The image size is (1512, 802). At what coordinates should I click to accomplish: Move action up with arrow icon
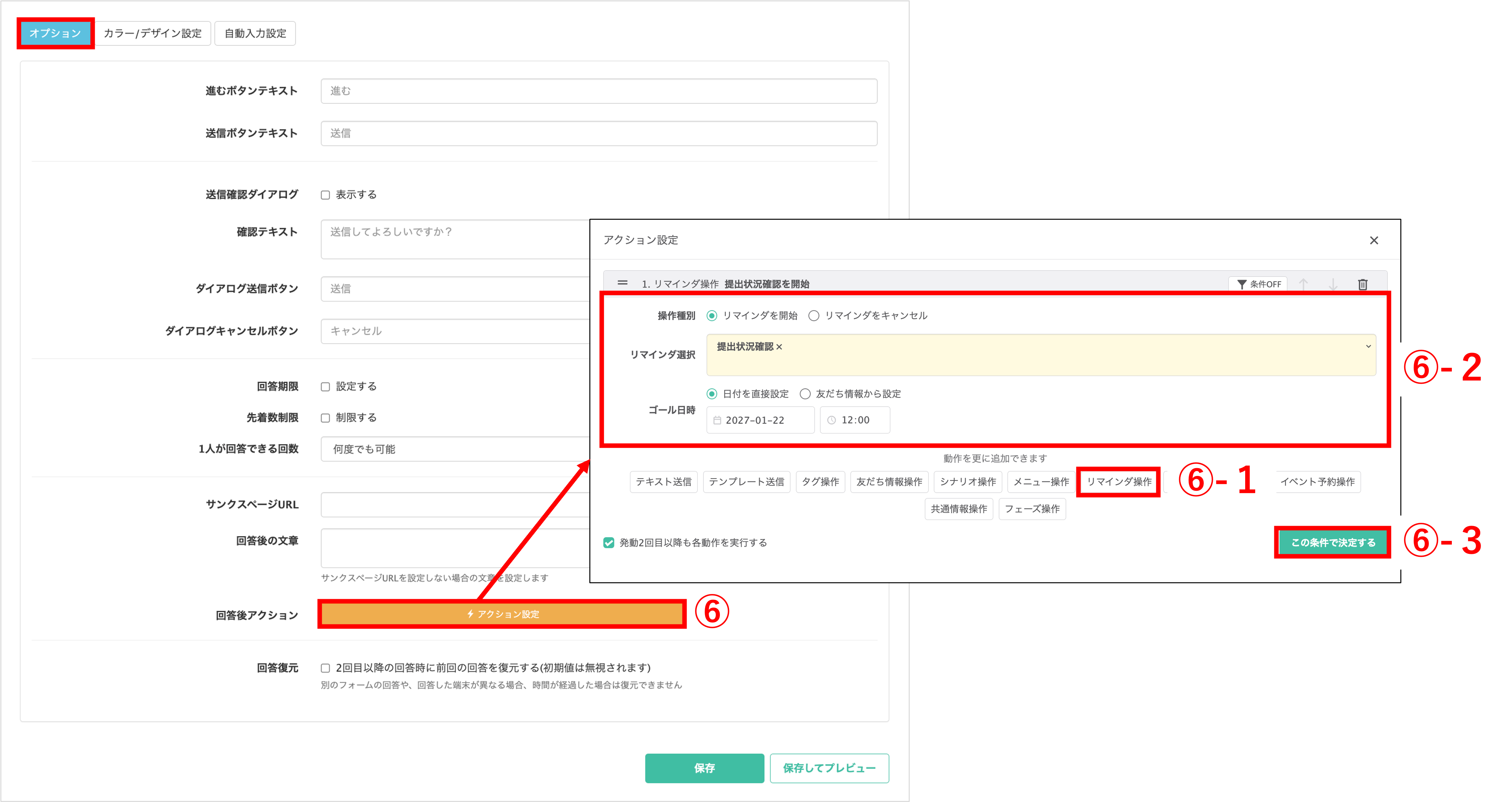1304,284
